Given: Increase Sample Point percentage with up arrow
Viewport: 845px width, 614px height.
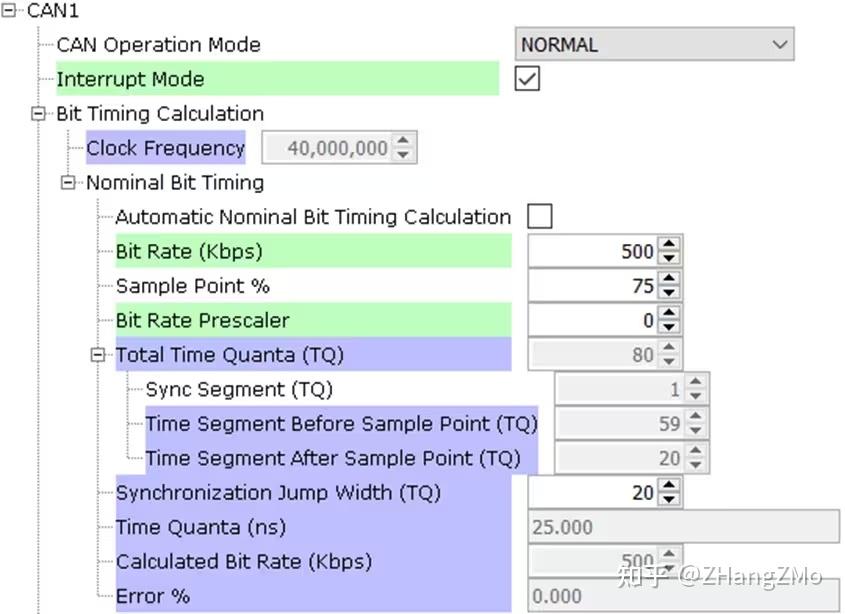Looking at the screenshot, I should tap(669, 279).
